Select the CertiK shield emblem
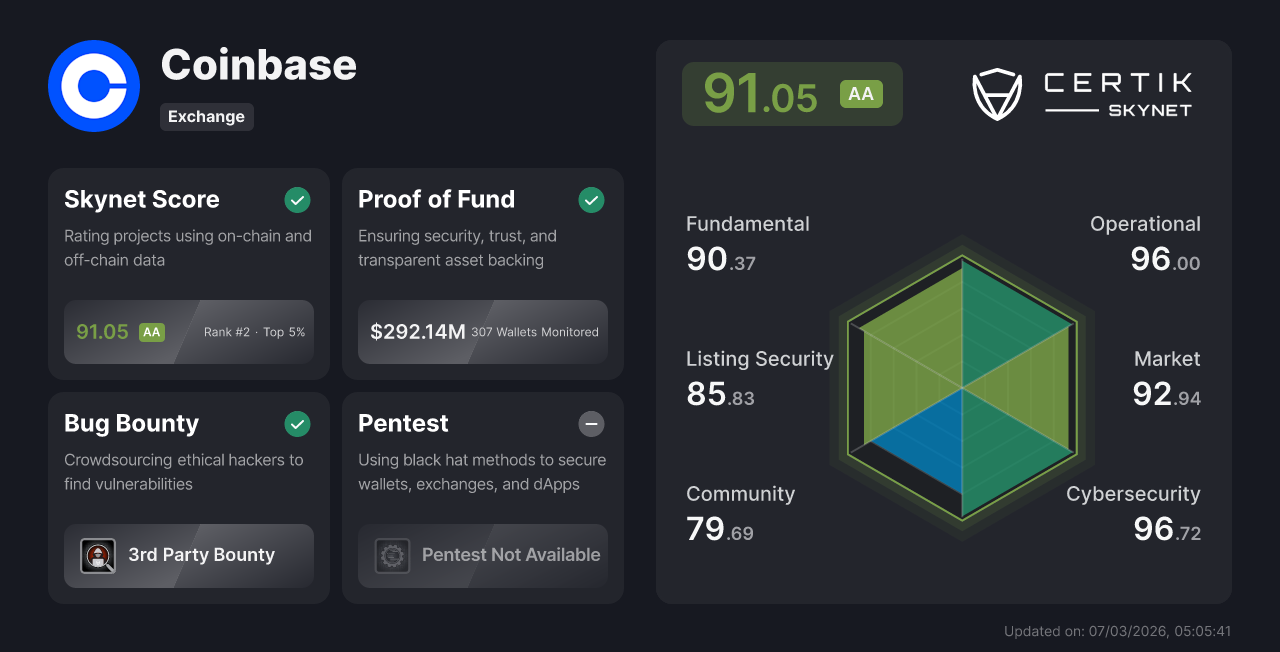The width and height of the screenshot is (1280, 652). click(997, 94)
